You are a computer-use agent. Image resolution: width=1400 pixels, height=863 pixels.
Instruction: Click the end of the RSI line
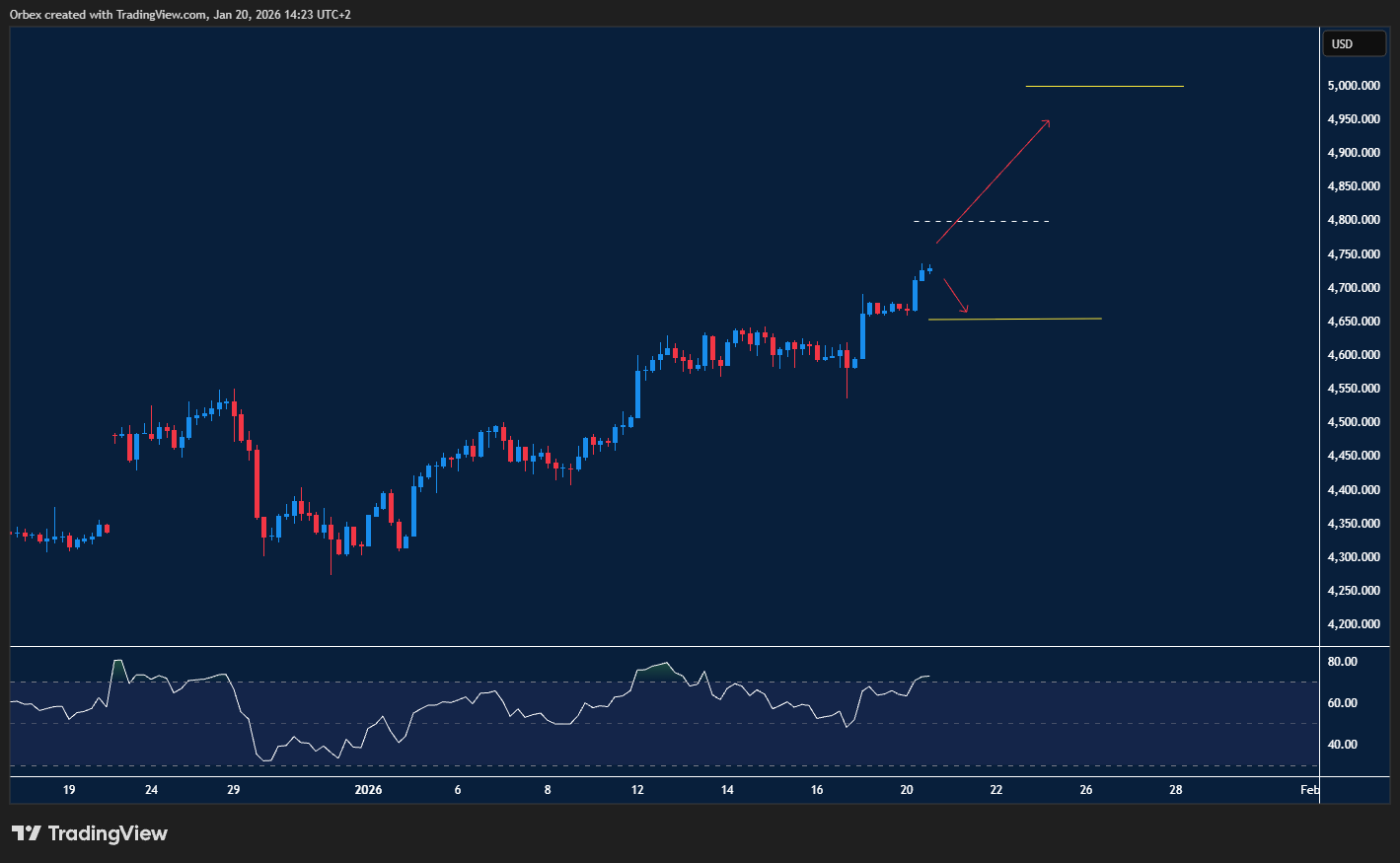(x=928, y=677)
